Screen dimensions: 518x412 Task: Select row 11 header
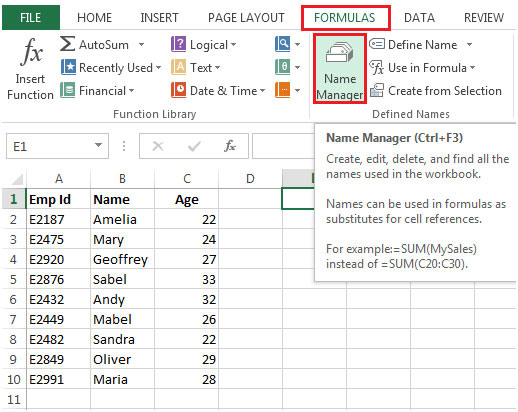14,399
